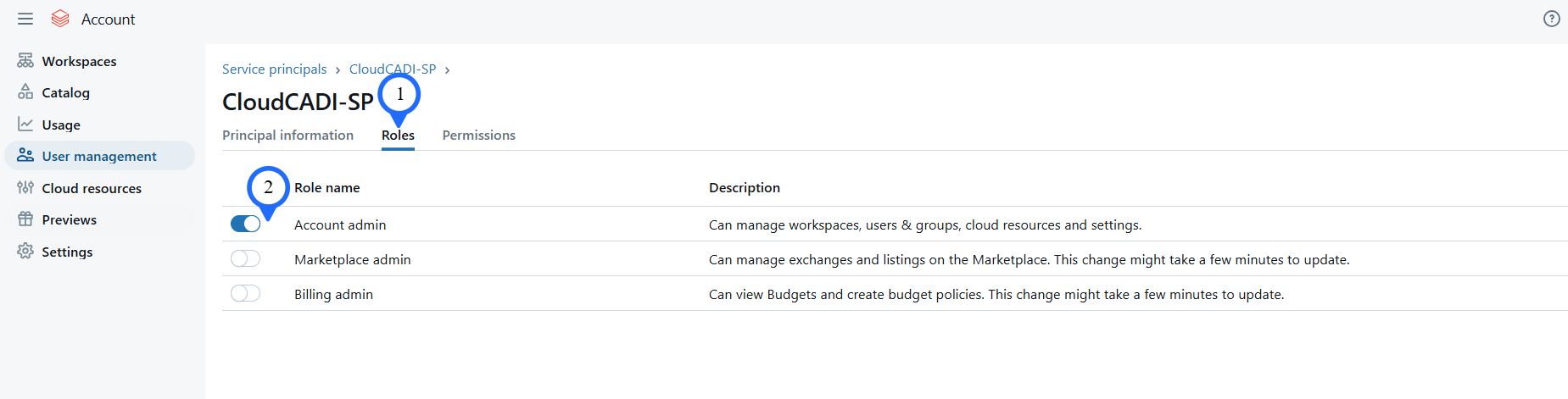
Task: Enable the Billing admin role toggle
Action: point(245,293)
